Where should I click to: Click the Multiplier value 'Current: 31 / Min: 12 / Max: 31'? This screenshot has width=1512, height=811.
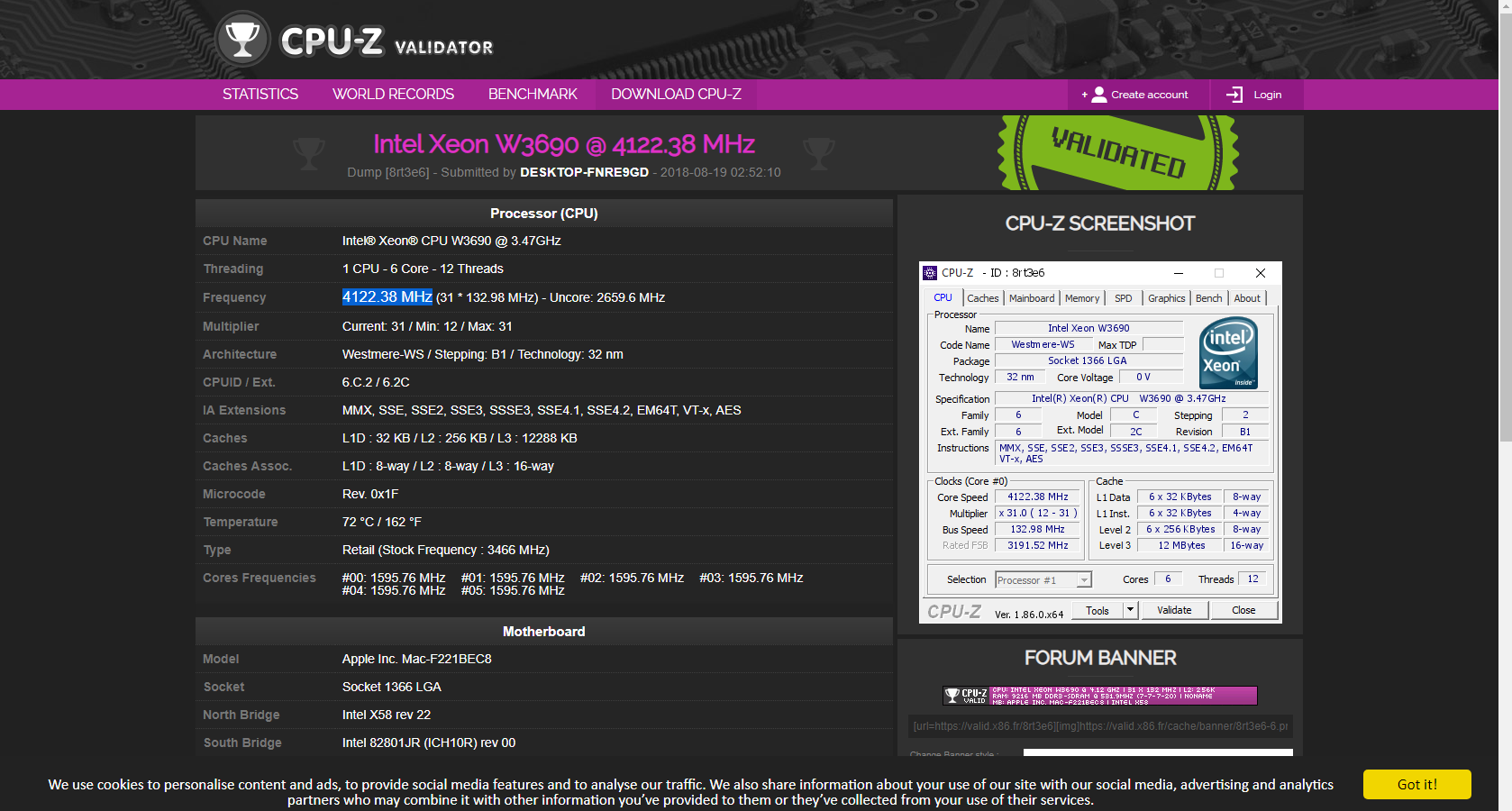pos(427,326)
